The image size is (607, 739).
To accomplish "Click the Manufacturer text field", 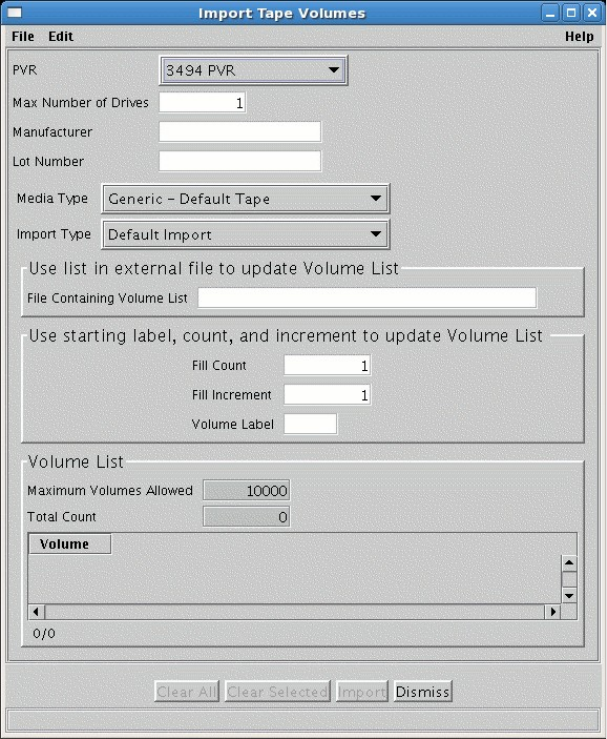I will pyautogui.click(x=240, y=131).
